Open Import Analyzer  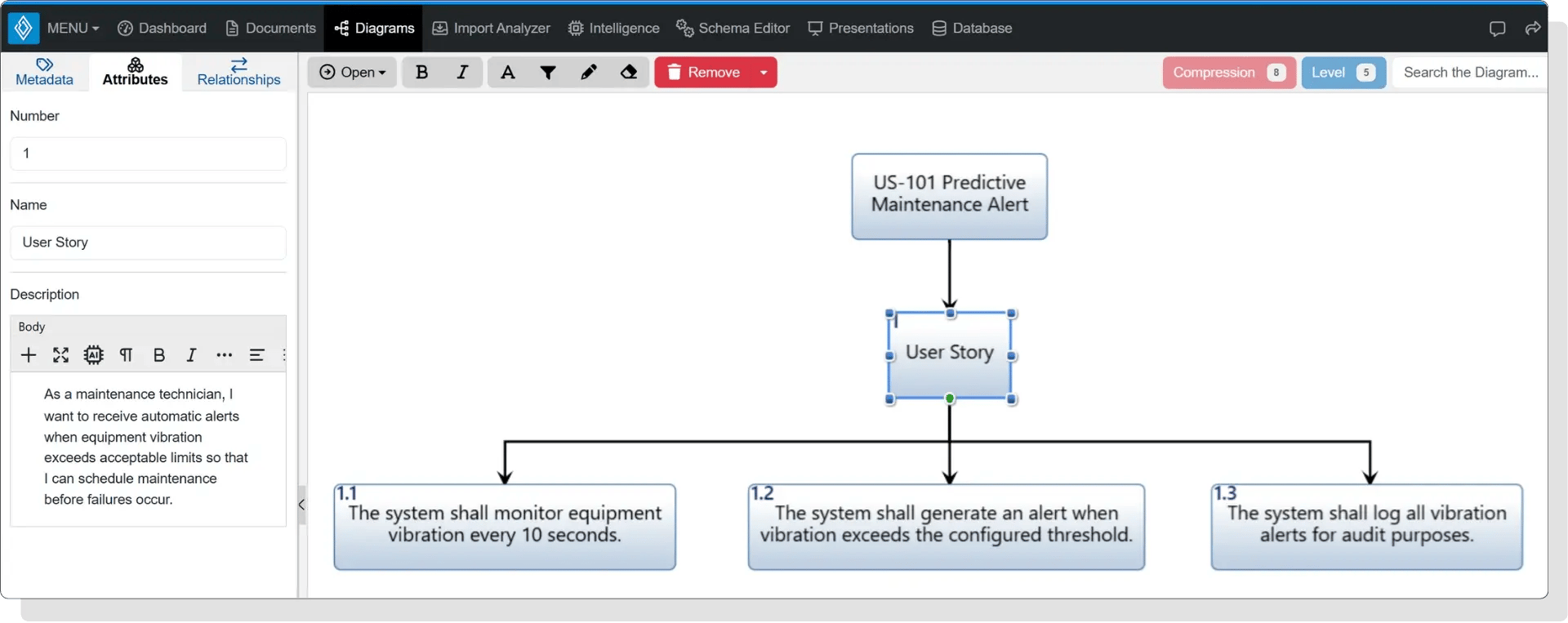tap(491, 28)
